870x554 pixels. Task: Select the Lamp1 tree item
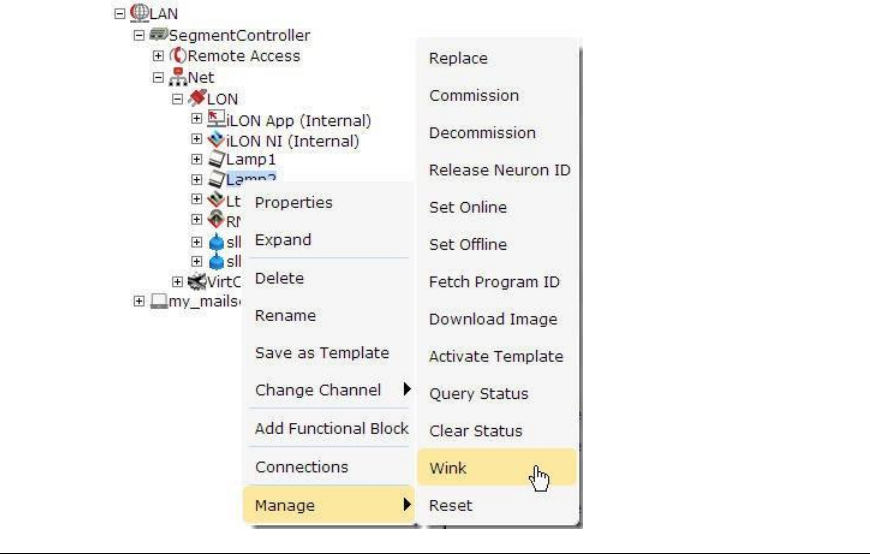250,160
